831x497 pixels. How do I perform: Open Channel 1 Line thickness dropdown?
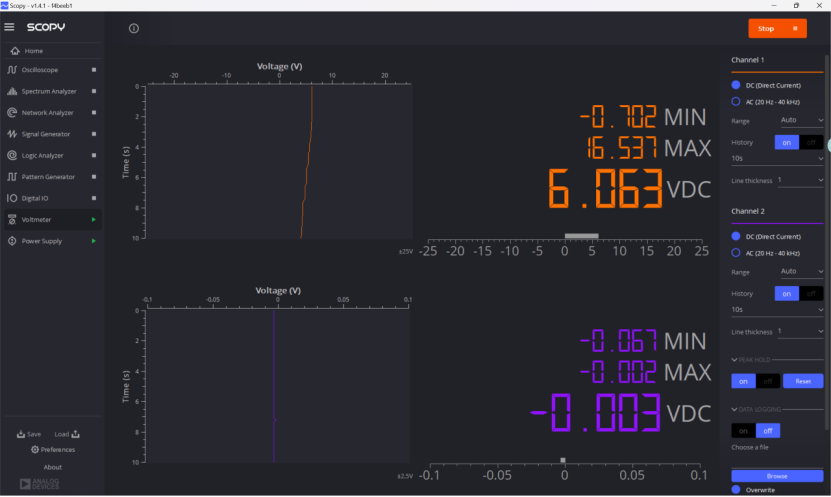pos(800,180)
